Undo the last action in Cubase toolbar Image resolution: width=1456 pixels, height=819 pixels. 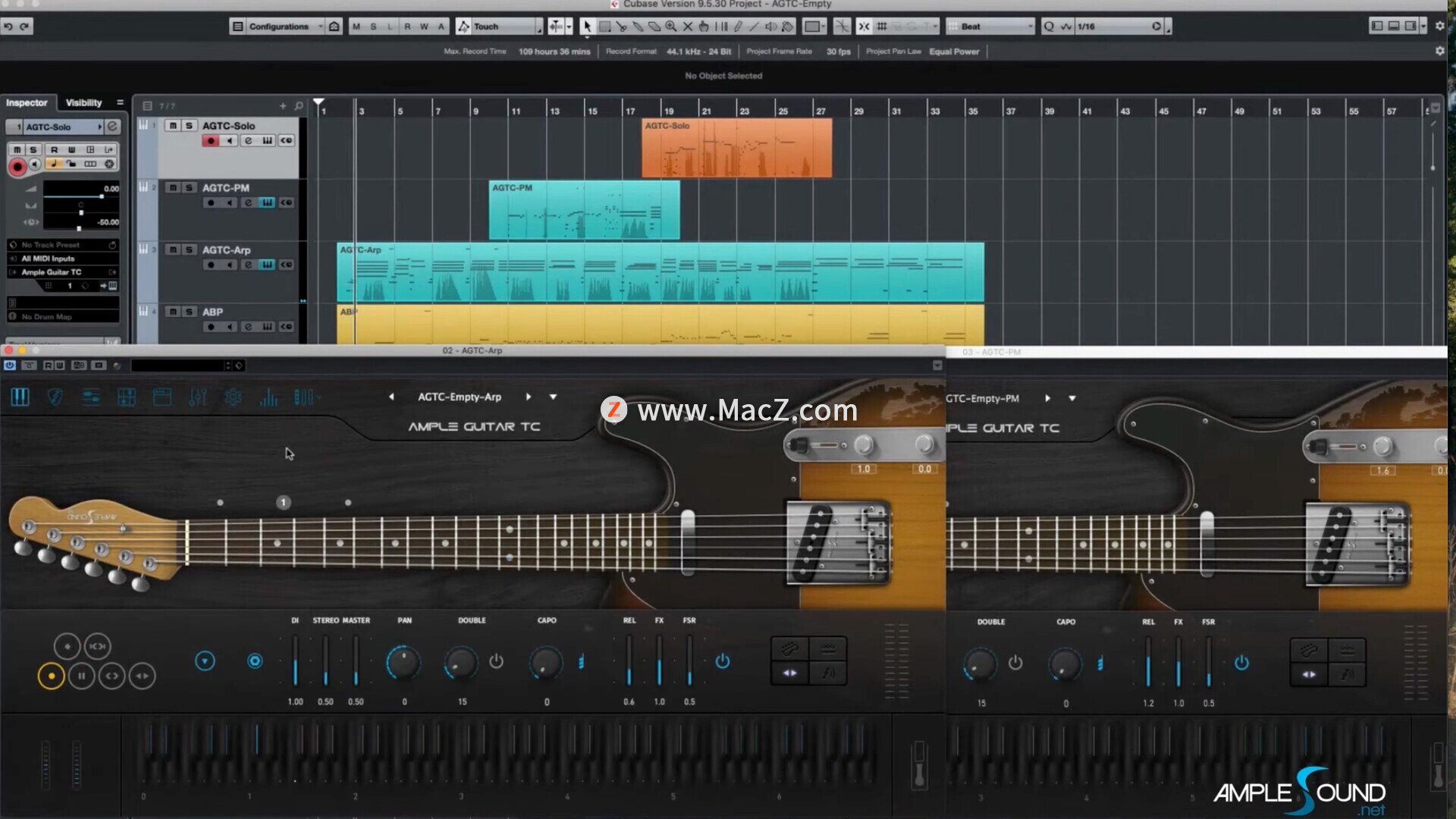tap(8, 27)
